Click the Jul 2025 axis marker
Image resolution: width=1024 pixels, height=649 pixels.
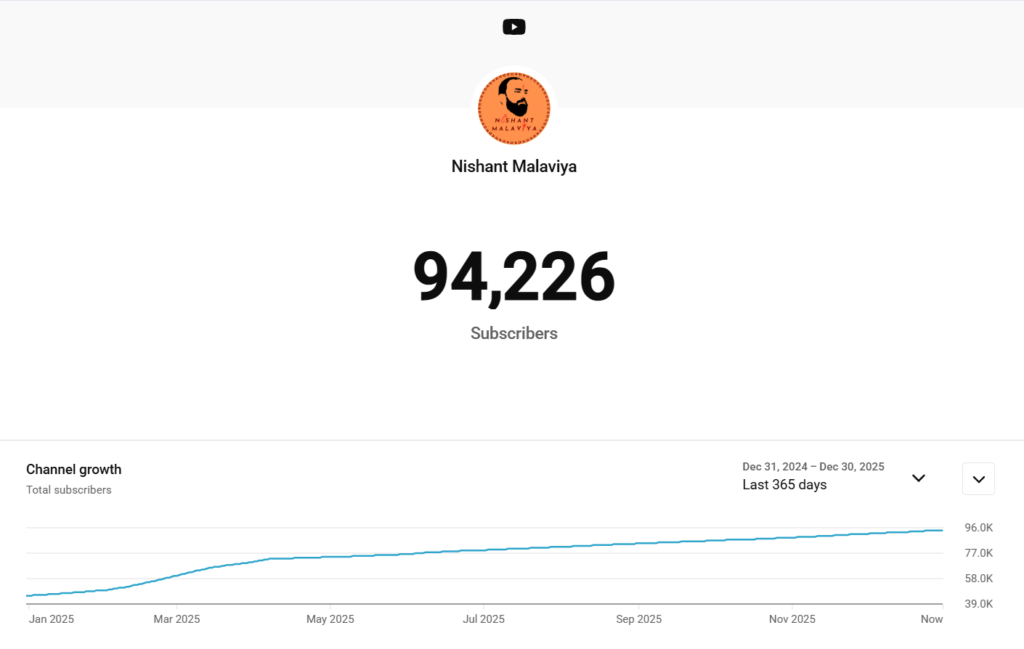pos(483,619)
